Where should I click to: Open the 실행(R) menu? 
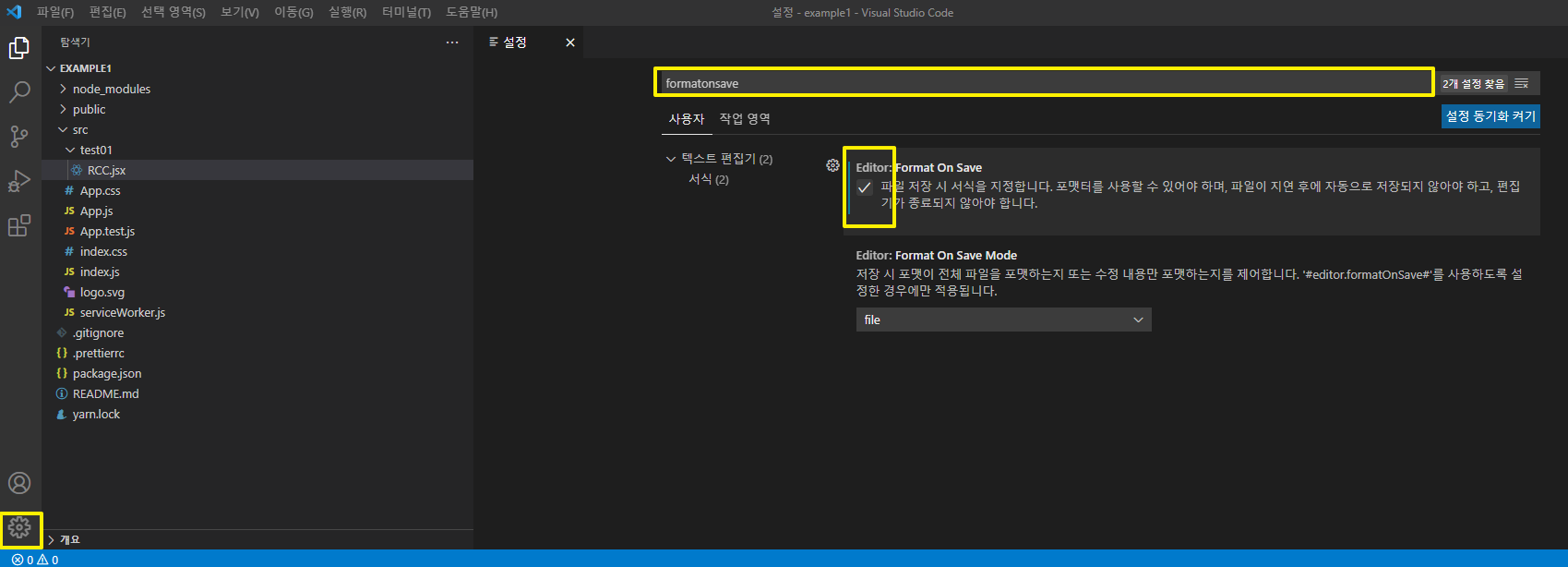tap(347, 12)
